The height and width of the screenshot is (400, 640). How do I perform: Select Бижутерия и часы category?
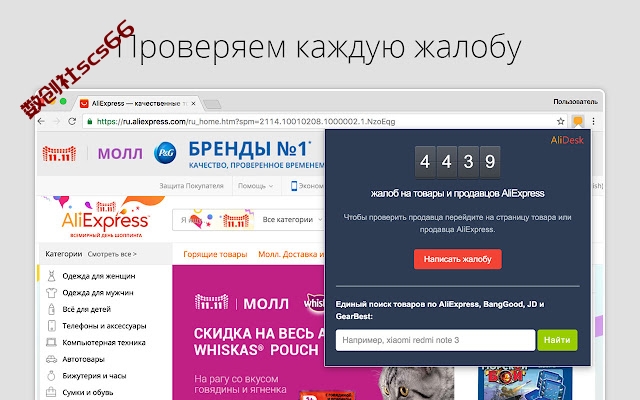coord(94,376)
